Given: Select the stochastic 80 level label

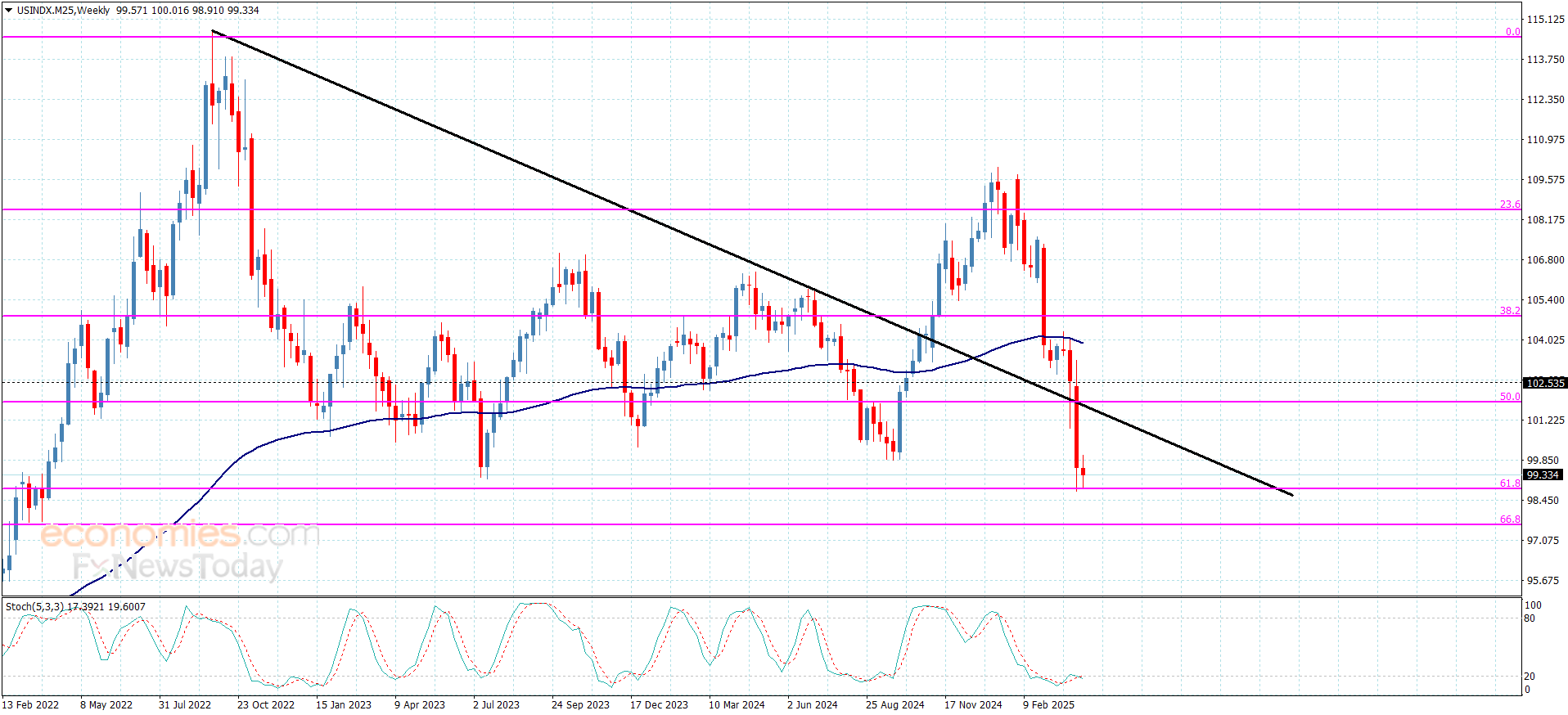Looking at the screenshot, I should (x=1530, y=618).
